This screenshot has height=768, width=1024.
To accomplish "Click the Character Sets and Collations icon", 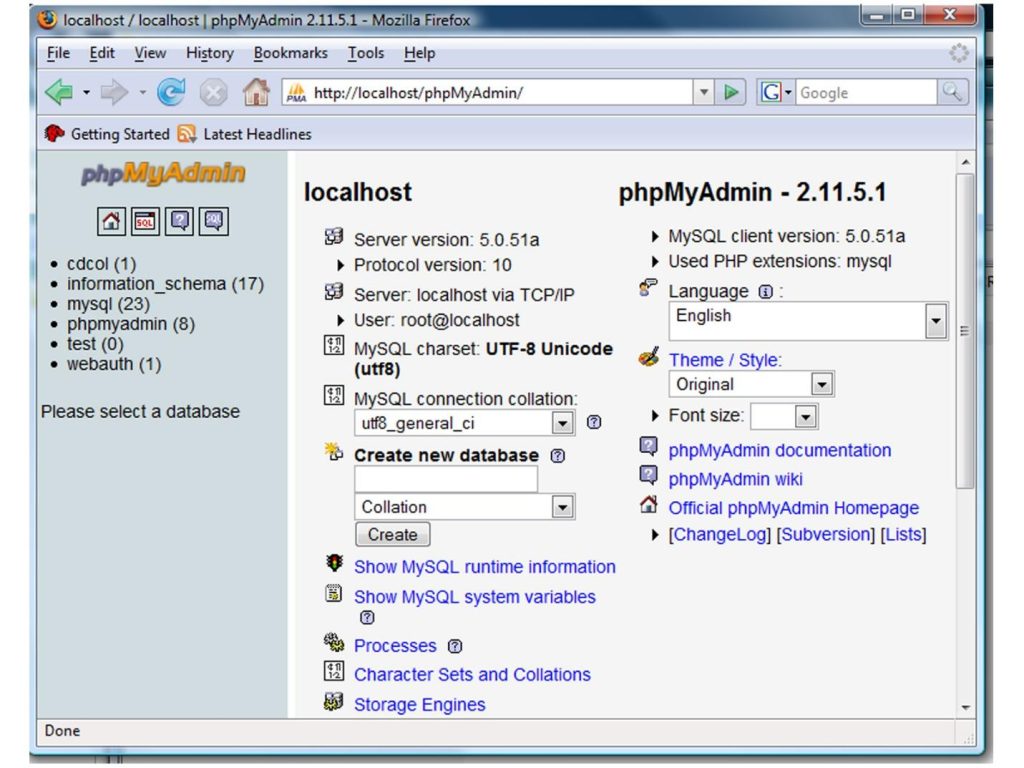I will coord(334,671).
